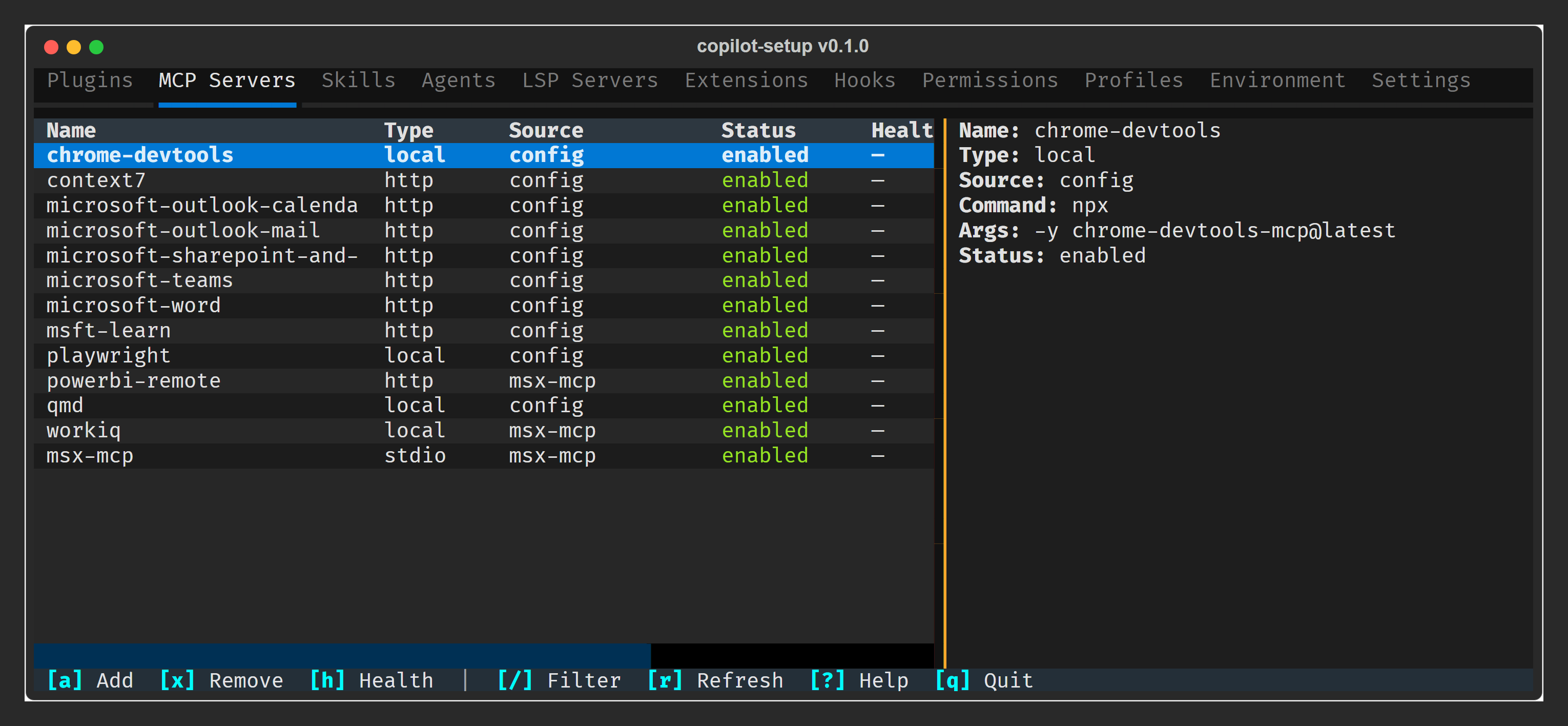
Task: Select the microsoft-teams server row
Action: tap(139, 280)
